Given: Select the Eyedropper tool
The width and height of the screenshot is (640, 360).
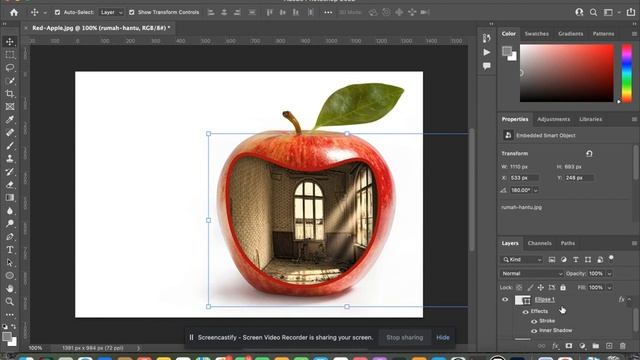Looking at the screenshot, I should pos(10,120).
